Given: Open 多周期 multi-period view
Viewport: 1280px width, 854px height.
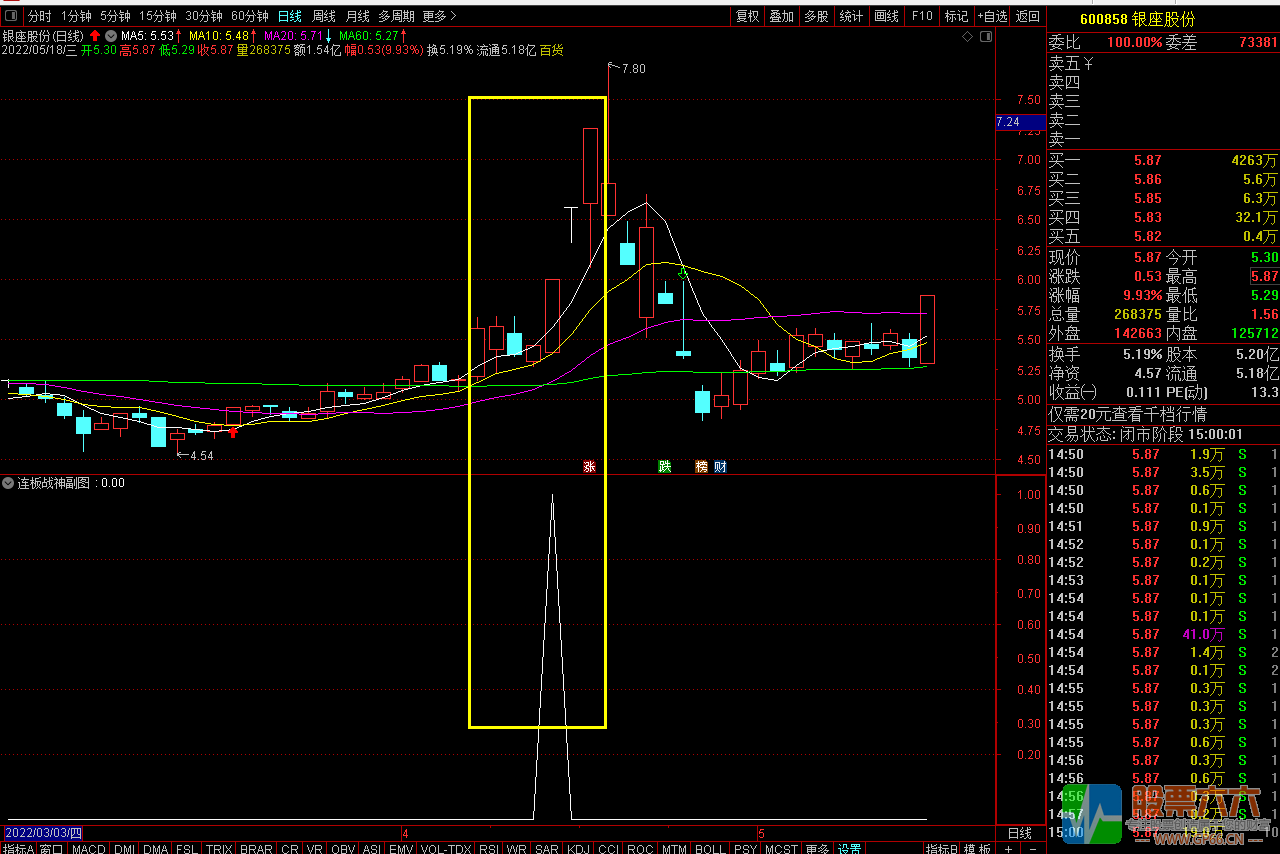Looking at the screenshot, I should 397,16.
